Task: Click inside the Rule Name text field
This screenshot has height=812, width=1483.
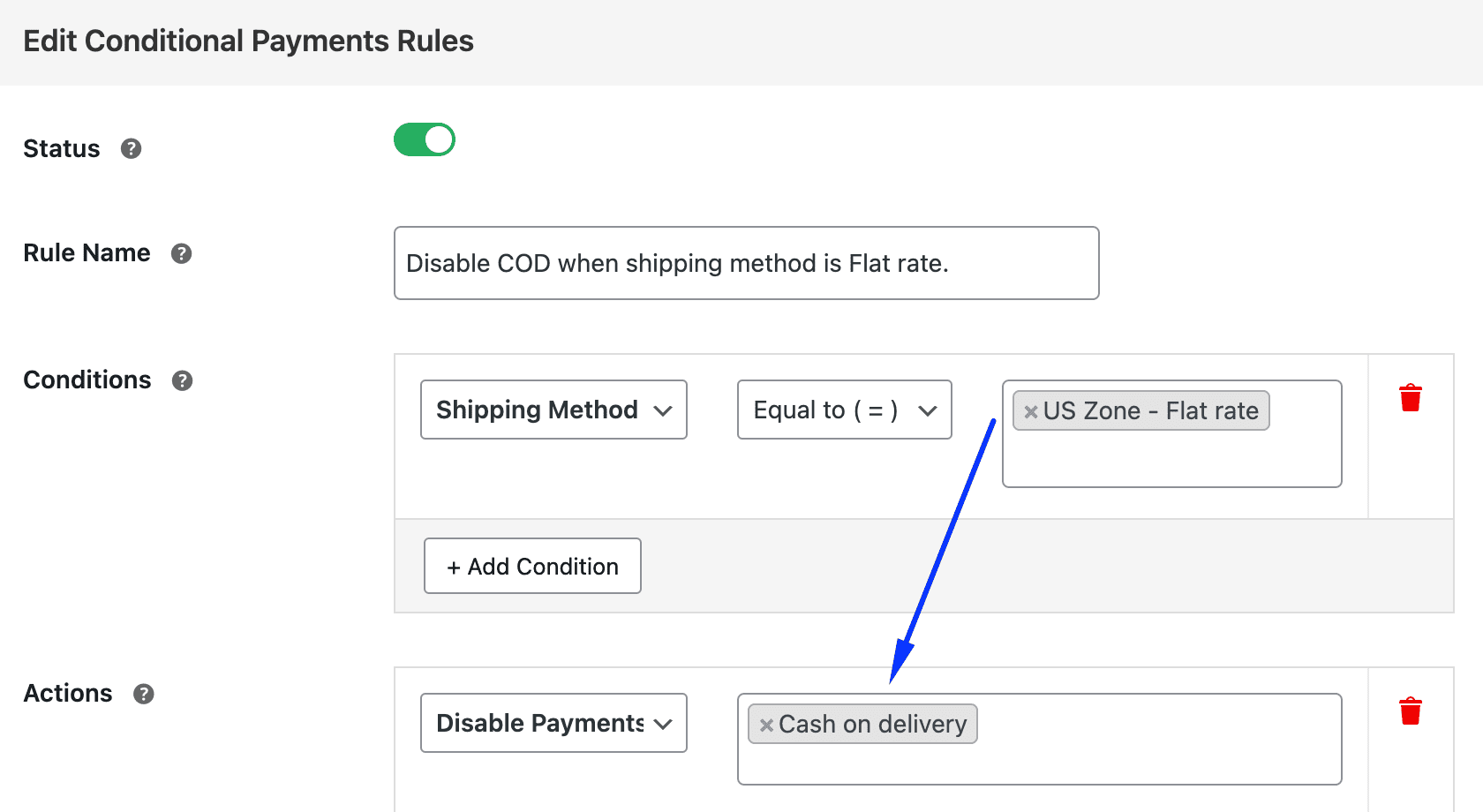Action: (746, 263)
